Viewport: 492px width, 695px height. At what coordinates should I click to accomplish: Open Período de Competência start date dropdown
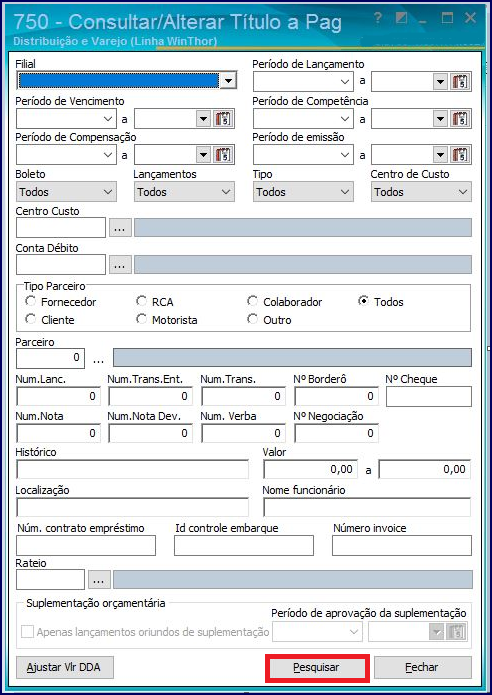click(x=345, y=119)
